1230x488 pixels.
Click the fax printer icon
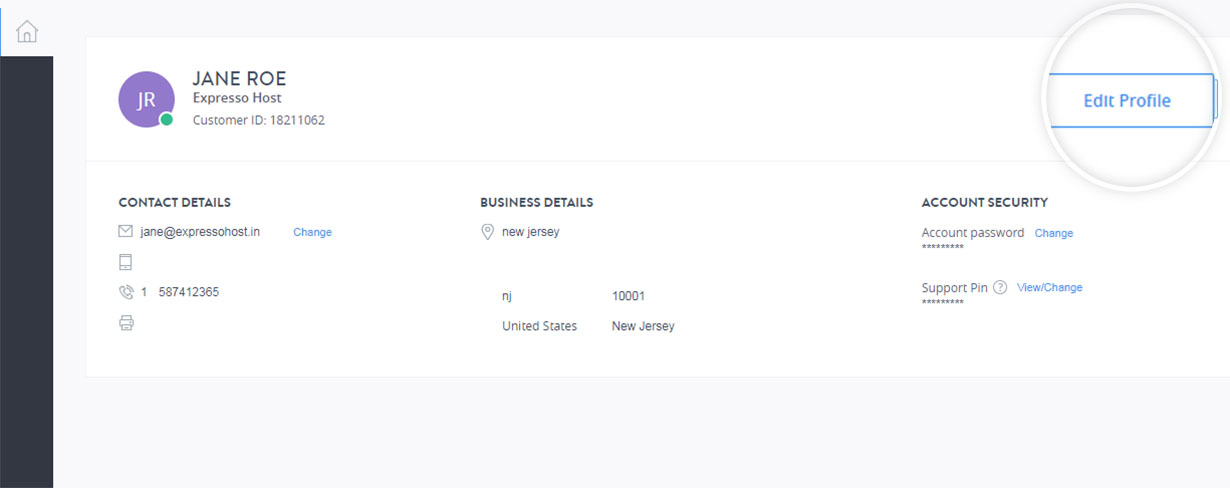[126, 323]
